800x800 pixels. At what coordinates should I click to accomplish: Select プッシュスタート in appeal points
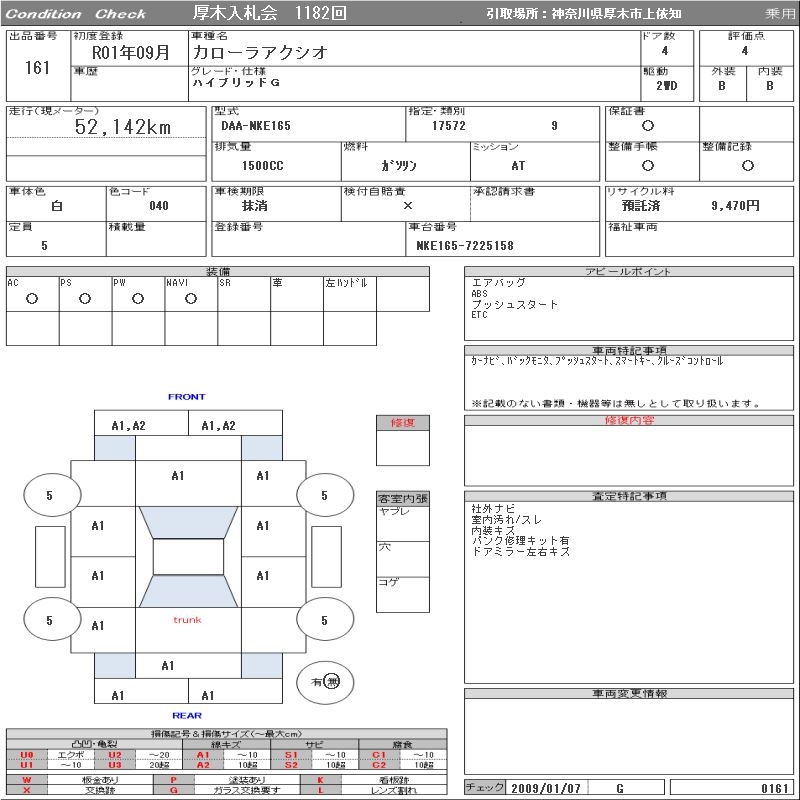[515, 305]
